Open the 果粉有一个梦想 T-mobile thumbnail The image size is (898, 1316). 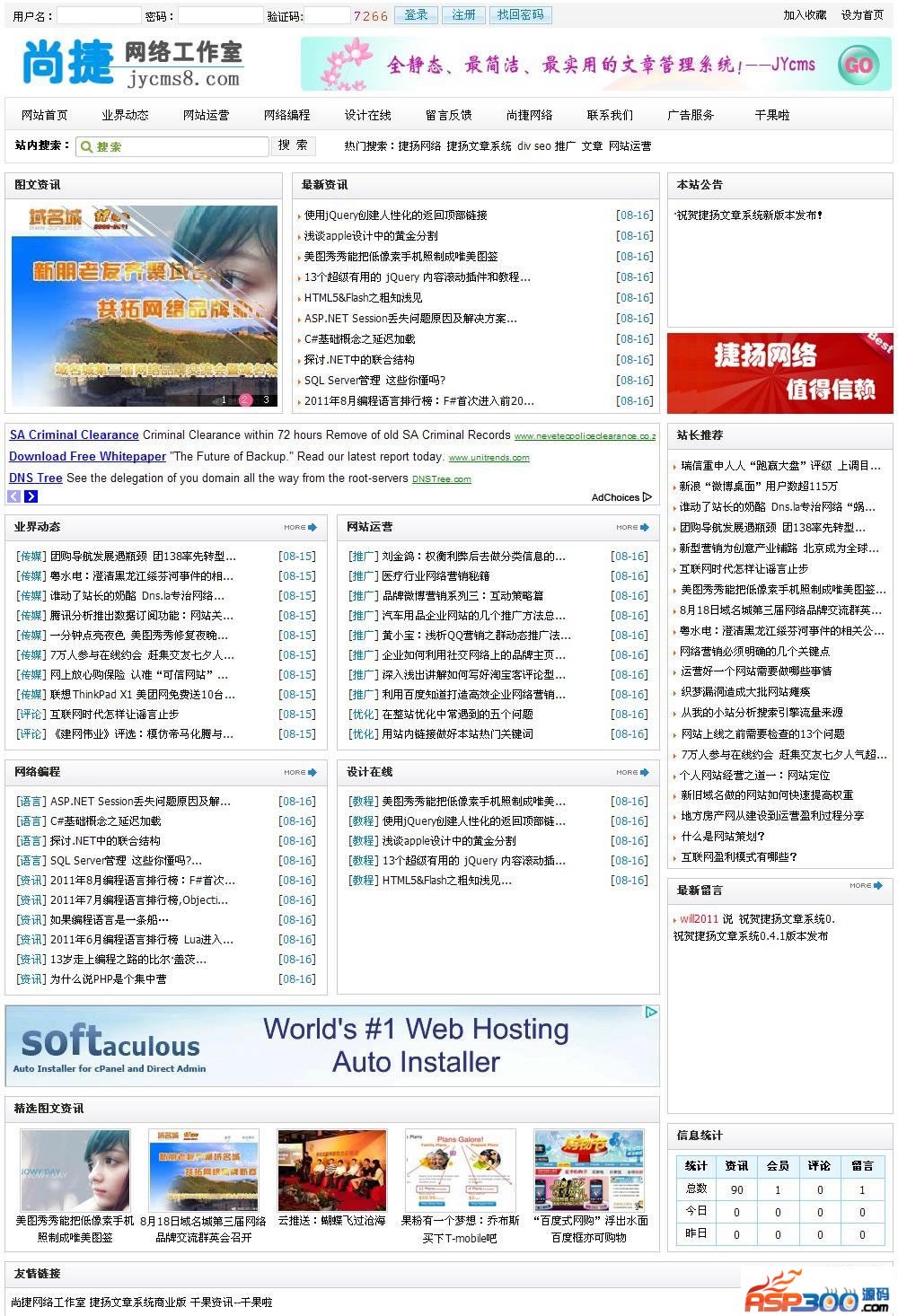[461, 1170]
